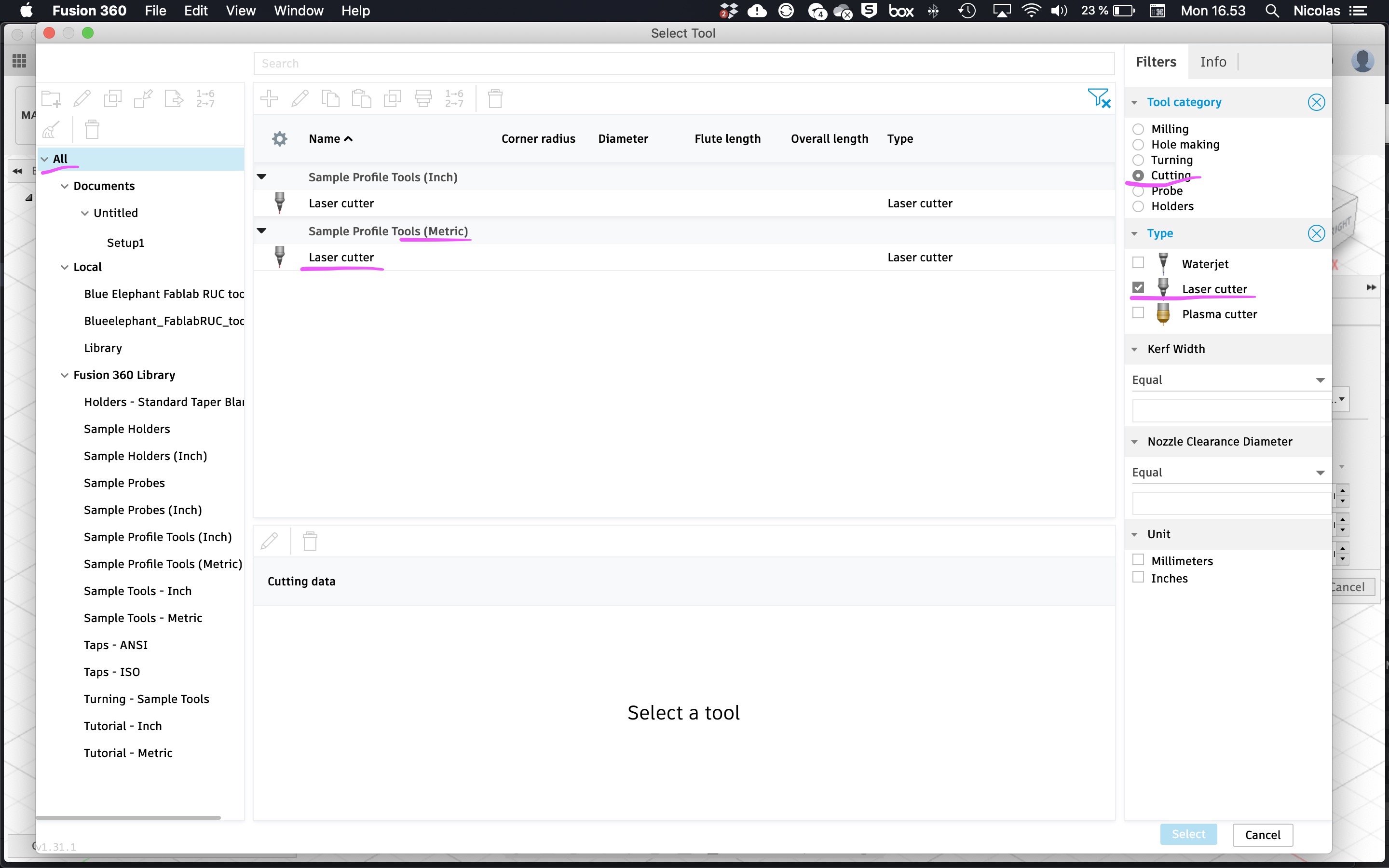
Task: Reset the Tool category filter
Action: click(1316, 102)
